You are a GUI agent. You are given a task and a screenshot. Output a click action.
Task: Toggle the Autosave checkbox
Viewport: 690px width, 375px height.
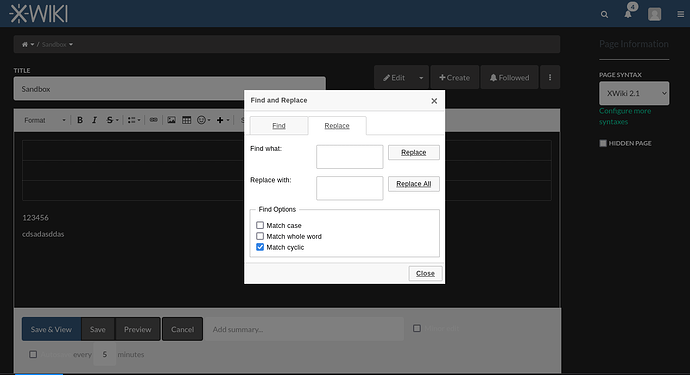tap(33, 354)
